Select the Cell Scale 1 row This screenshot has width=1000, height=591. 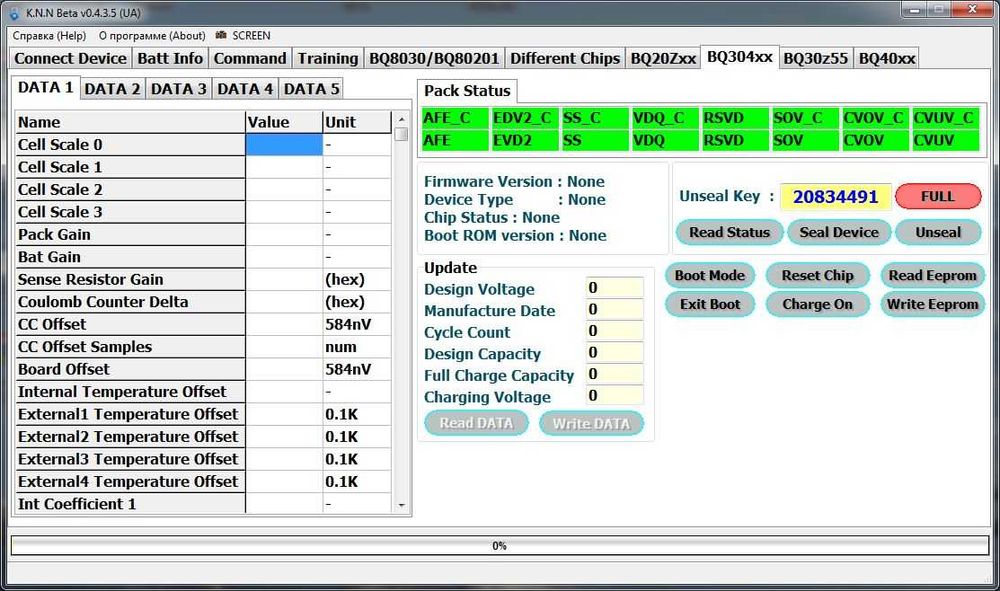pyautogui.click(x=203, y=167)
